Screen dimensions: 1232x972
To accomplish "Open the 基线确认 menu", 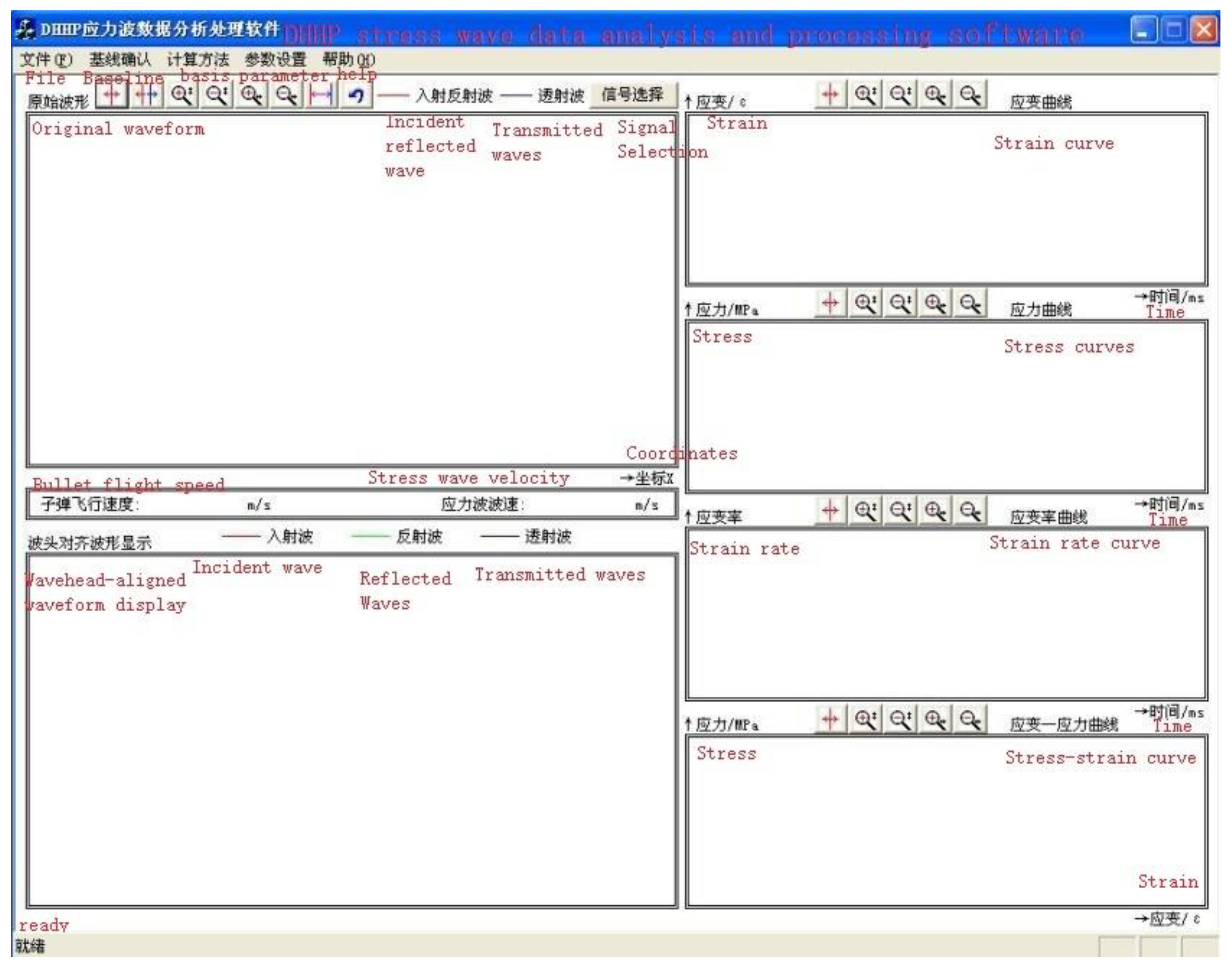I will click(120, 59).
